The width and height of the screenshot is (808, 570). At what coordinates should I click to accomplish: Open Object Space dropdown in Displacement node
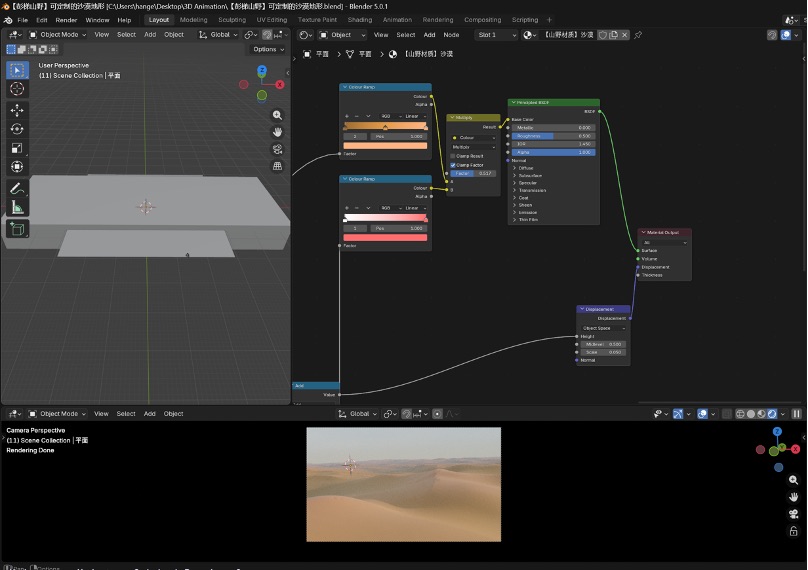point(603,328)
